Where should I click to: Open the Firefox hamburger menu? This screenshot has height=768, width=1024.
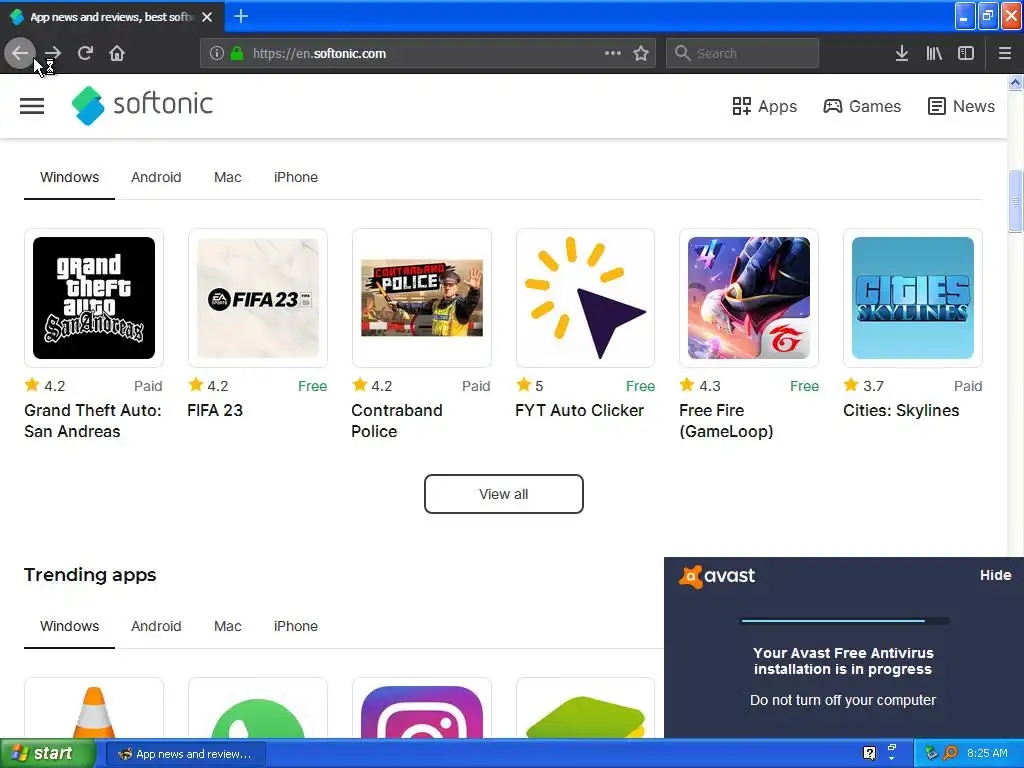[1004, 54]
